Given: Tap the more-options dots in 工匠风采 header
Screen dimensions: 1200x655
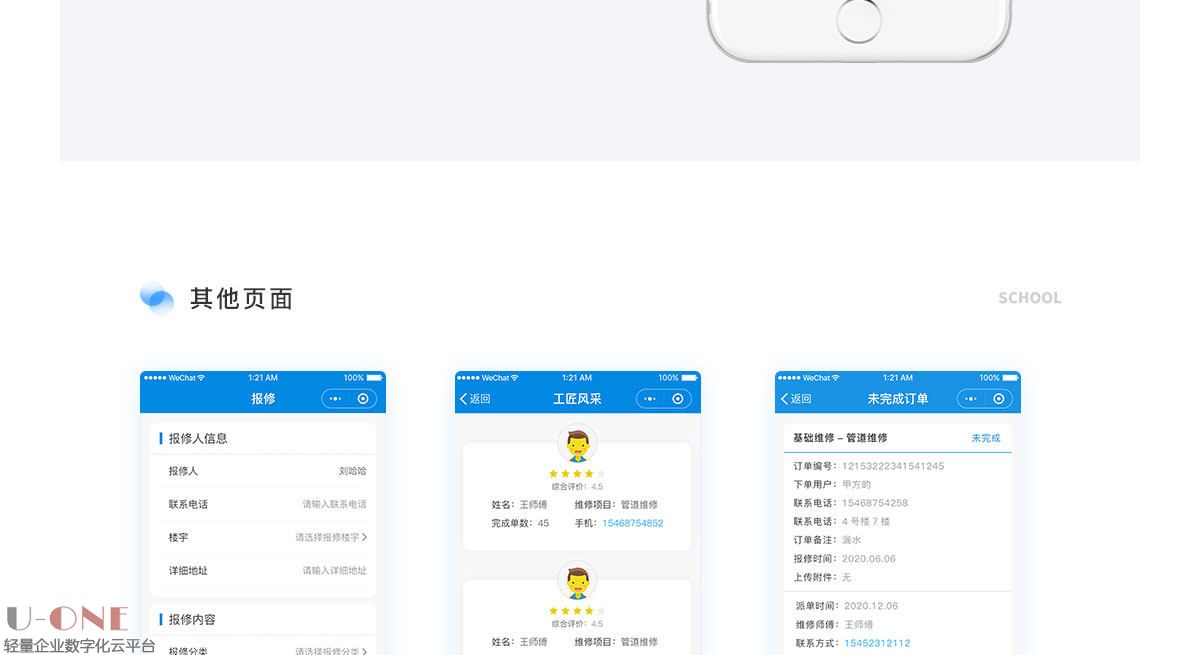Looking at the screenshot, I should click(x=651, y=399).
